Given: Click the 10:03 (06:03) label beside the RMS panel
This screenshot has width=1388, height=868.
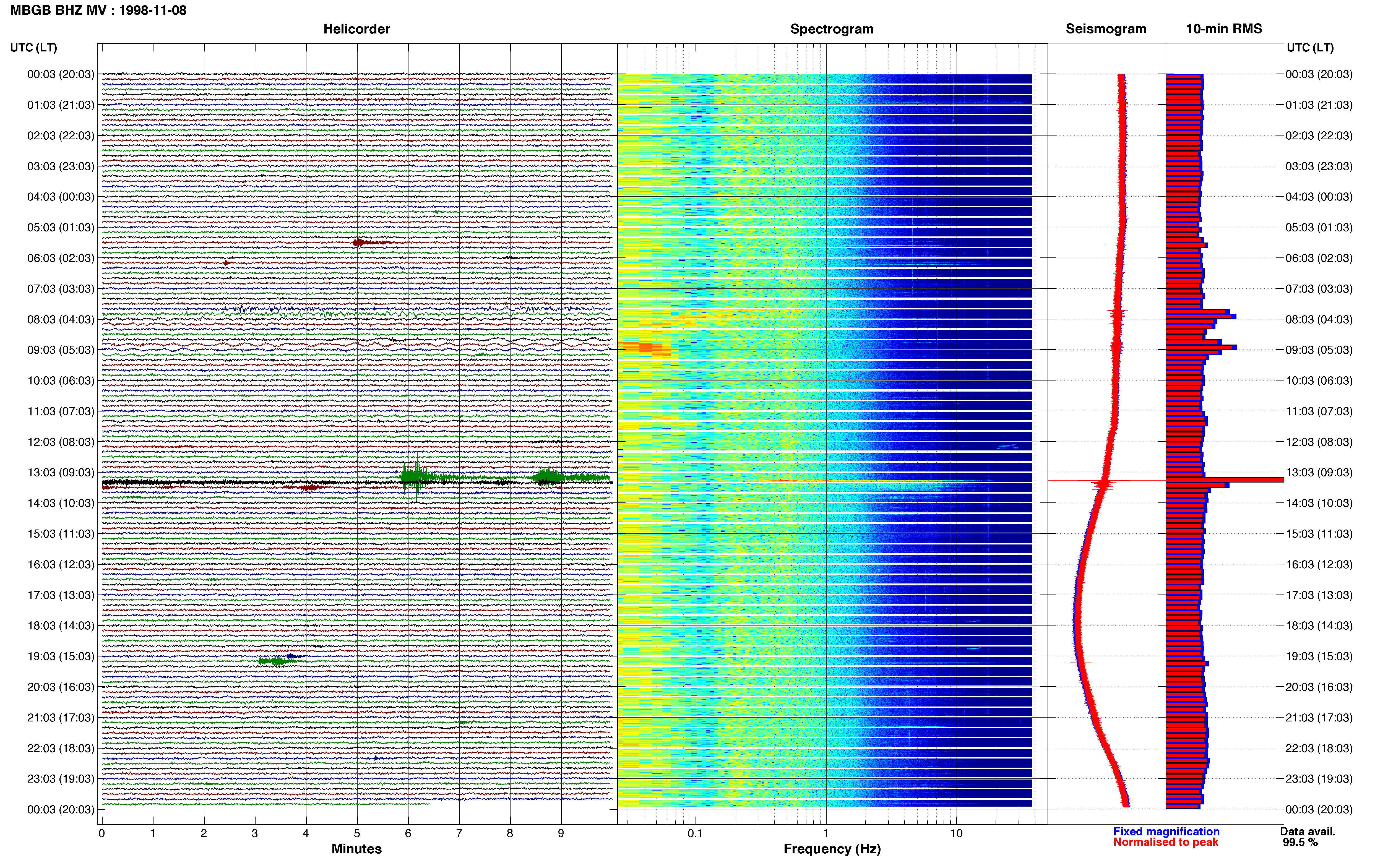Looking at the screenshot, I should 1319,380.
